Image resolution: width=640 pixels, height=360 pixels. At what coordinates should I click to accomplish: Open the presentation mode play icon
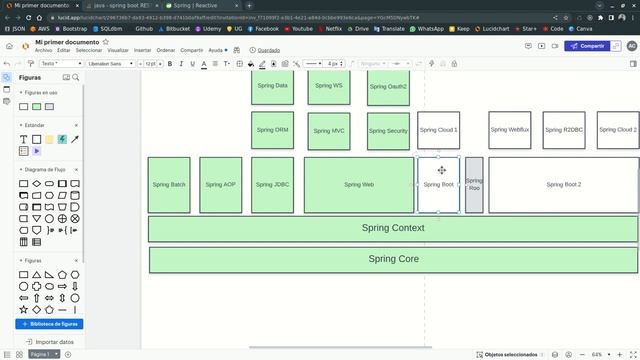542,46
